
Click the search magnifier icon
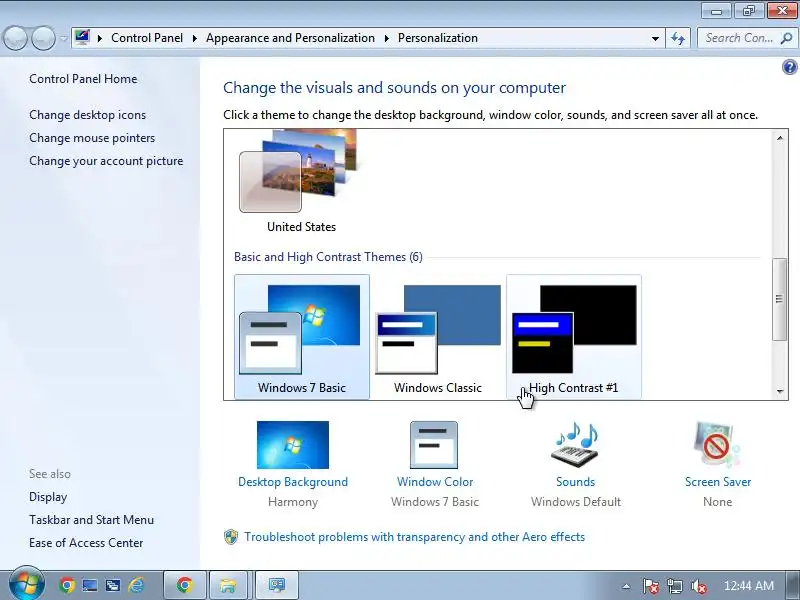coord(786,38)
